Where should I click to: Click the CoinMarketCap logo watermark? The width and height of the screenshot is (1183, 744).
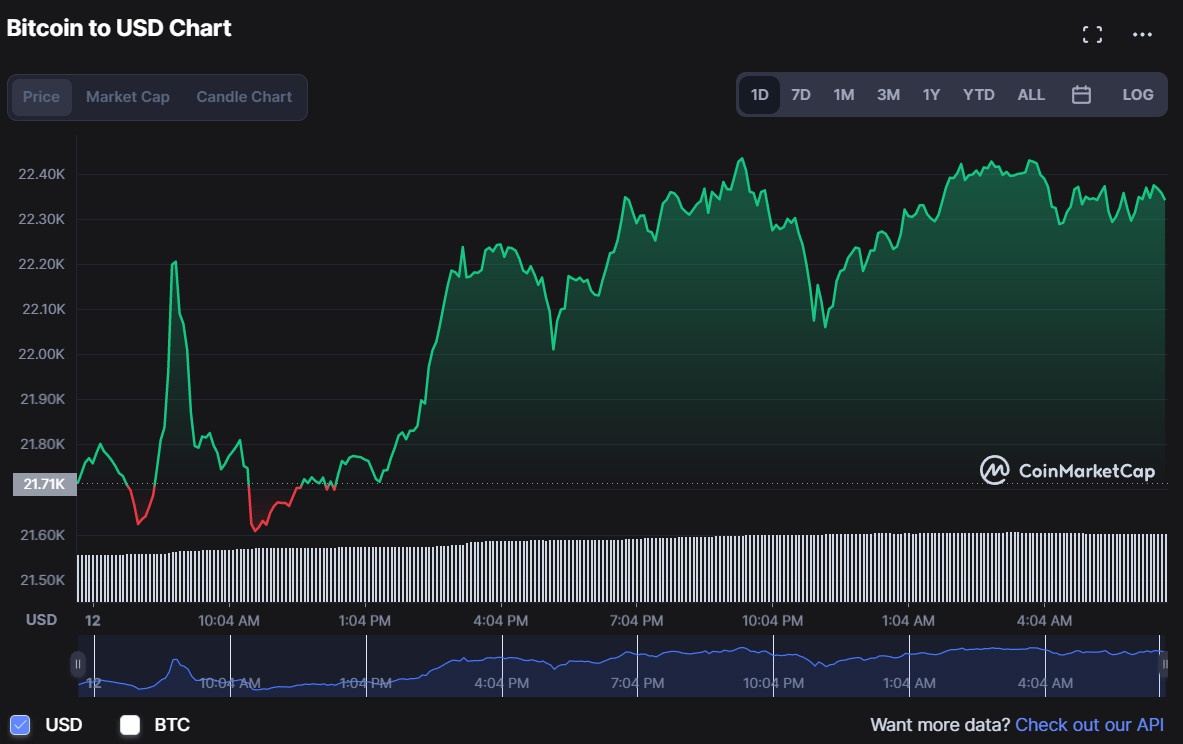coord(1067,470)
